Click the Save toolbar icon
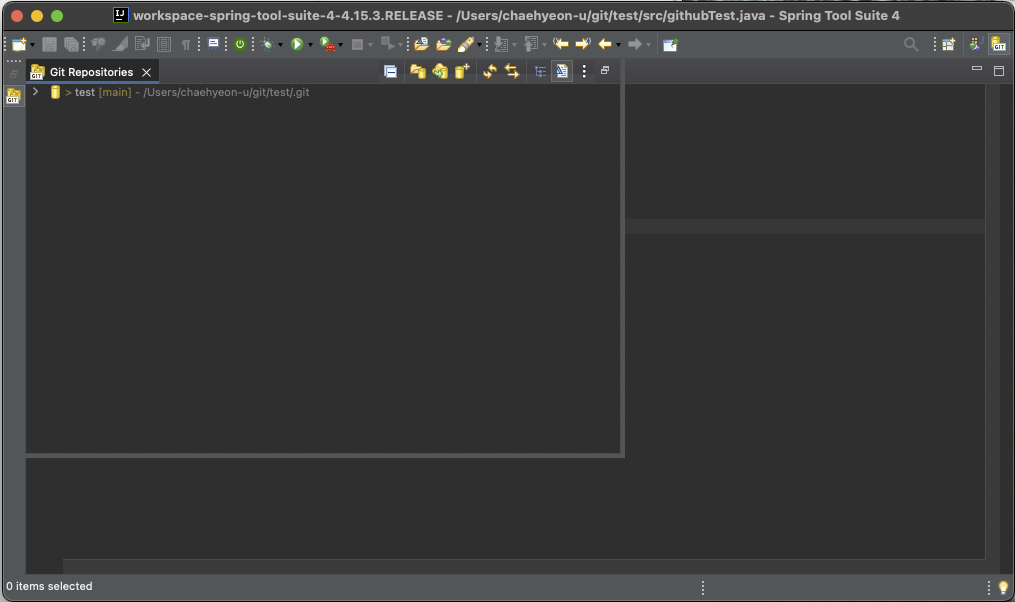 tap(49, 45)
